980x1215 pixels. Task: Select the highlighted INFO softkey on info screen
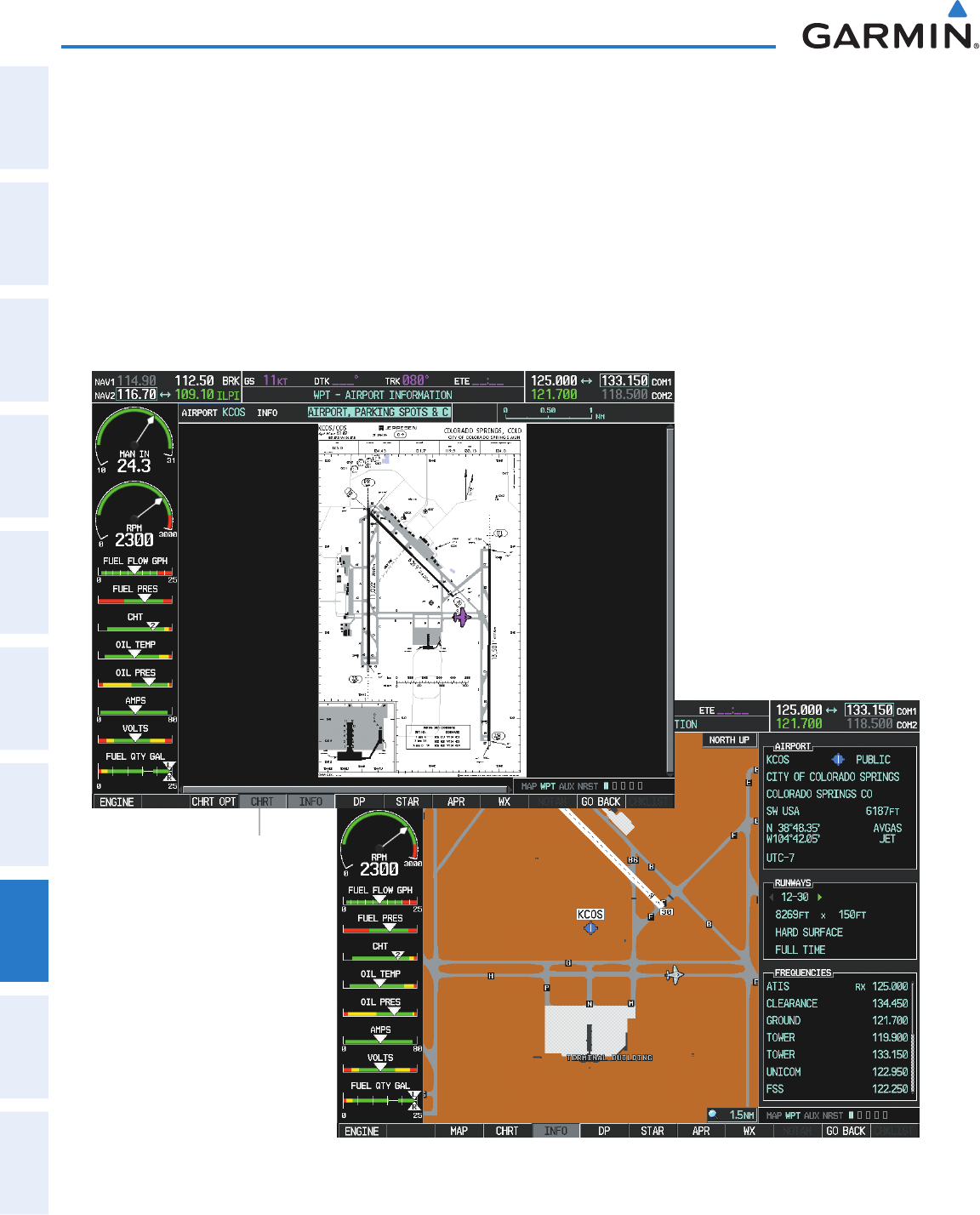556,1132
